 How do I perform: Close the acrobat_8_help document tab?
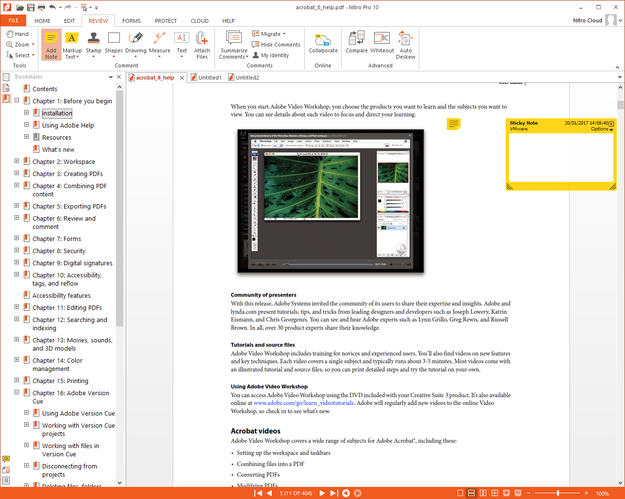click(182, 78)
